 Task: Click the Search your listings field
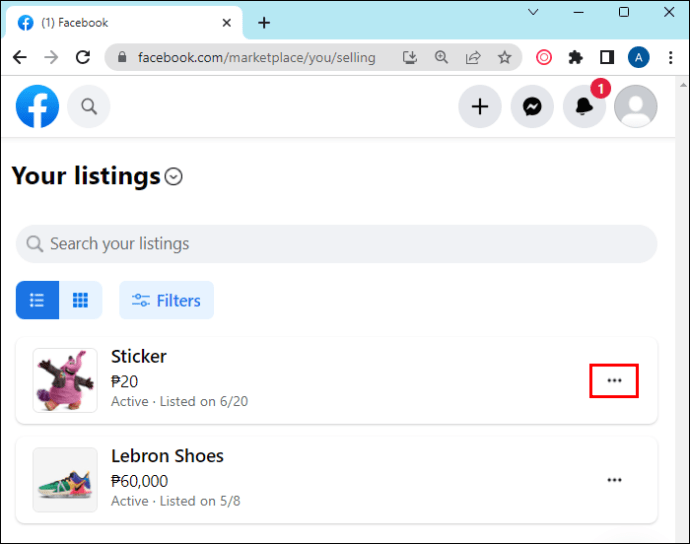(x=337, y=244)
